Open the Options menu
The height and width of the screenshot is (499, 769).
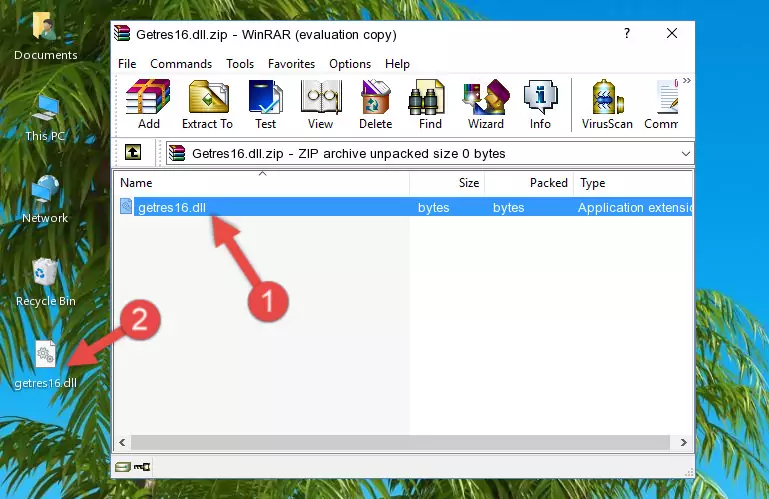350,64
